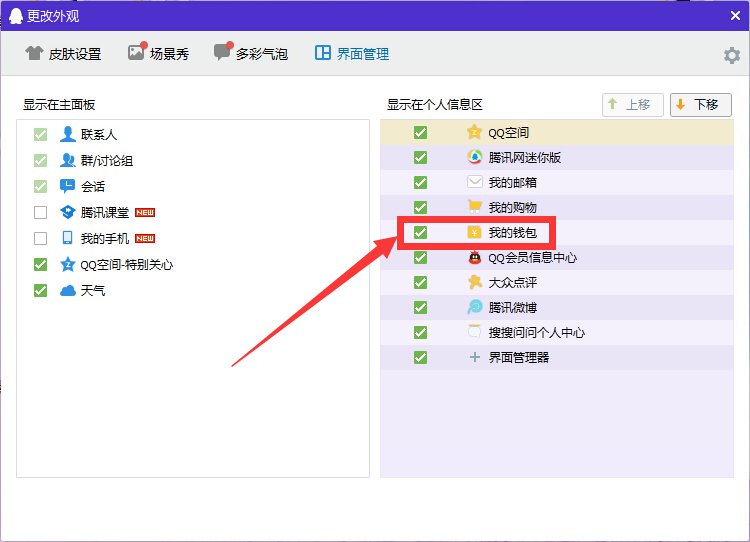Click the grayed 会话 checkbox
Image resolution: width=750 pixels, height=542 pixels.
41,186
